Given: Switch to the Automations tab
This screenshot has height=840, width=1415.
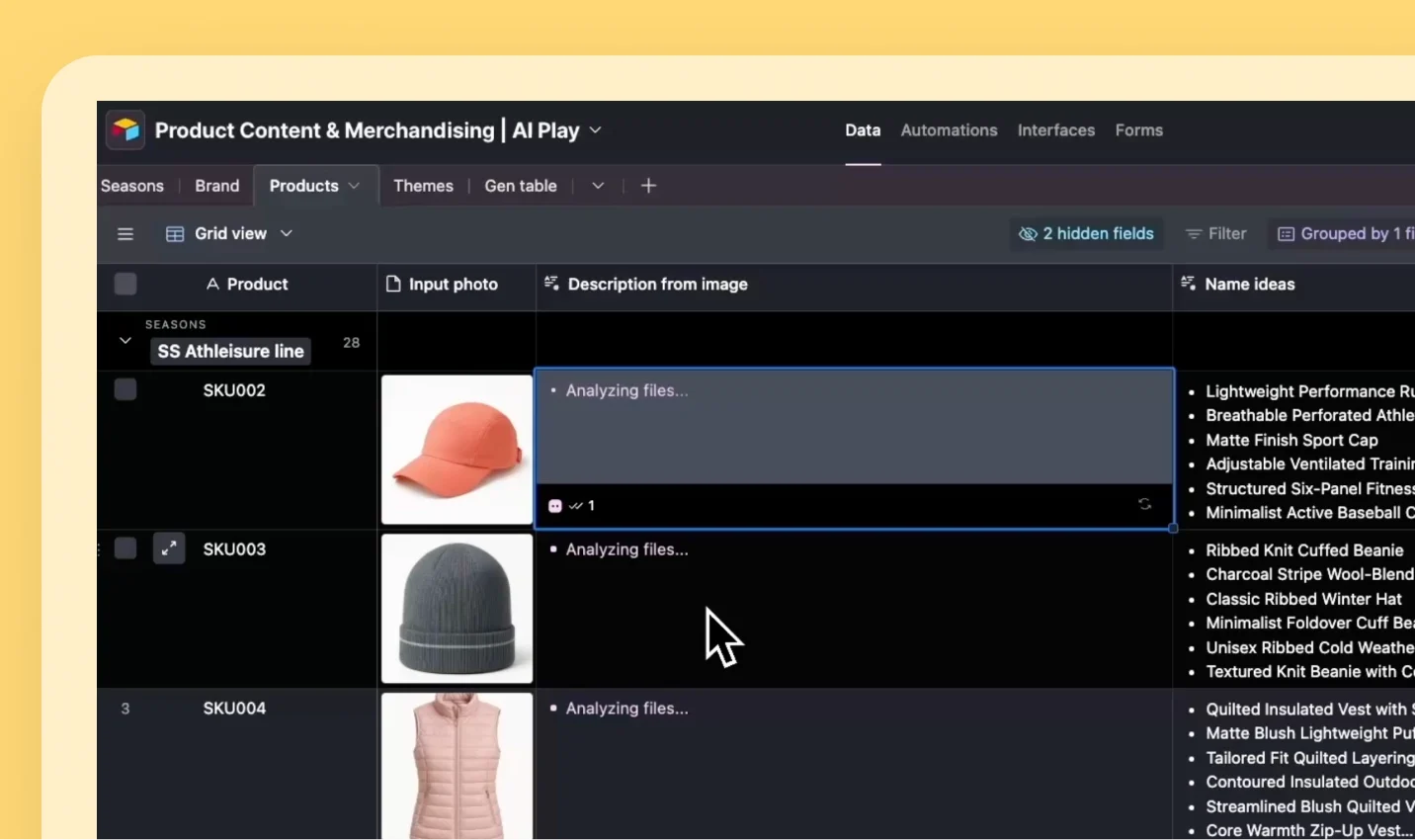Looking at the screenshot, I should click(949, 129).
